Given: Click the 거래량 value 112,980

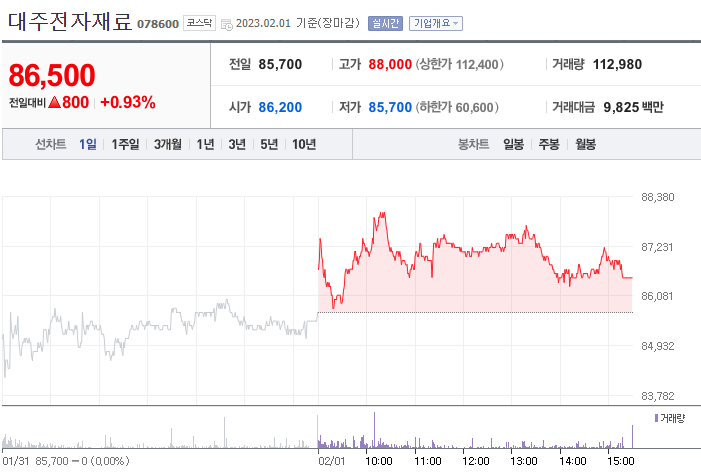Looking at the screenshot, I should [x=617, y=64].
